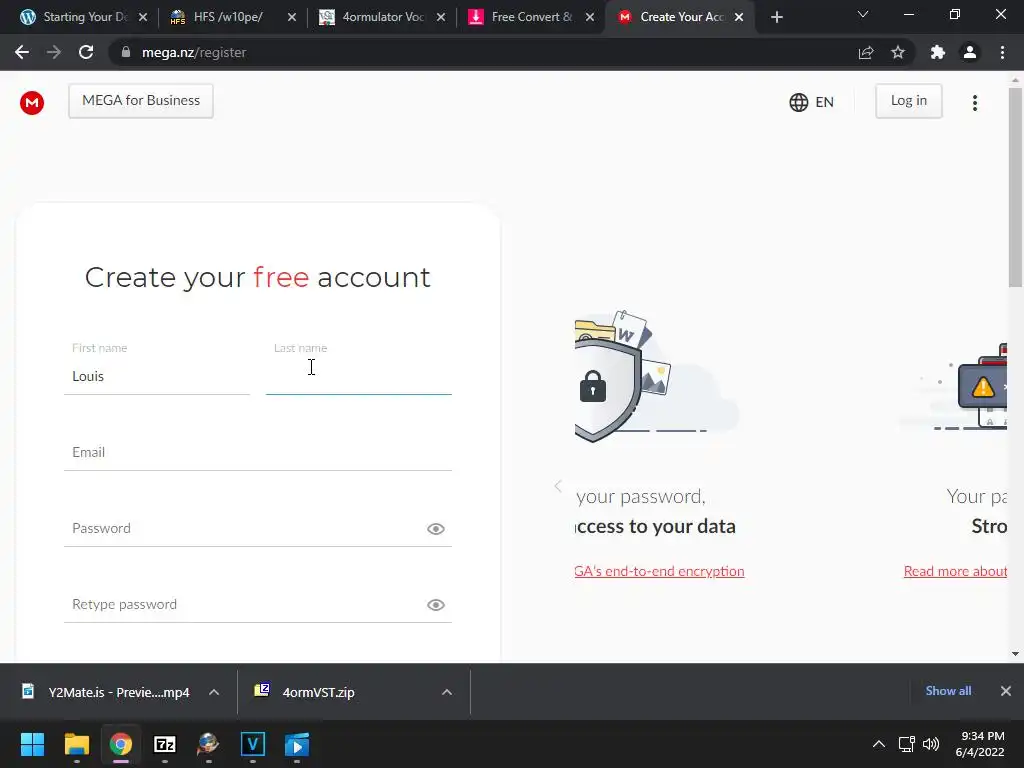Image resolution: width=1024 pixels, height=768 pixels.
Task: Show hidden system tray icons
Action: pyautogui.click(x=879, y=744)
